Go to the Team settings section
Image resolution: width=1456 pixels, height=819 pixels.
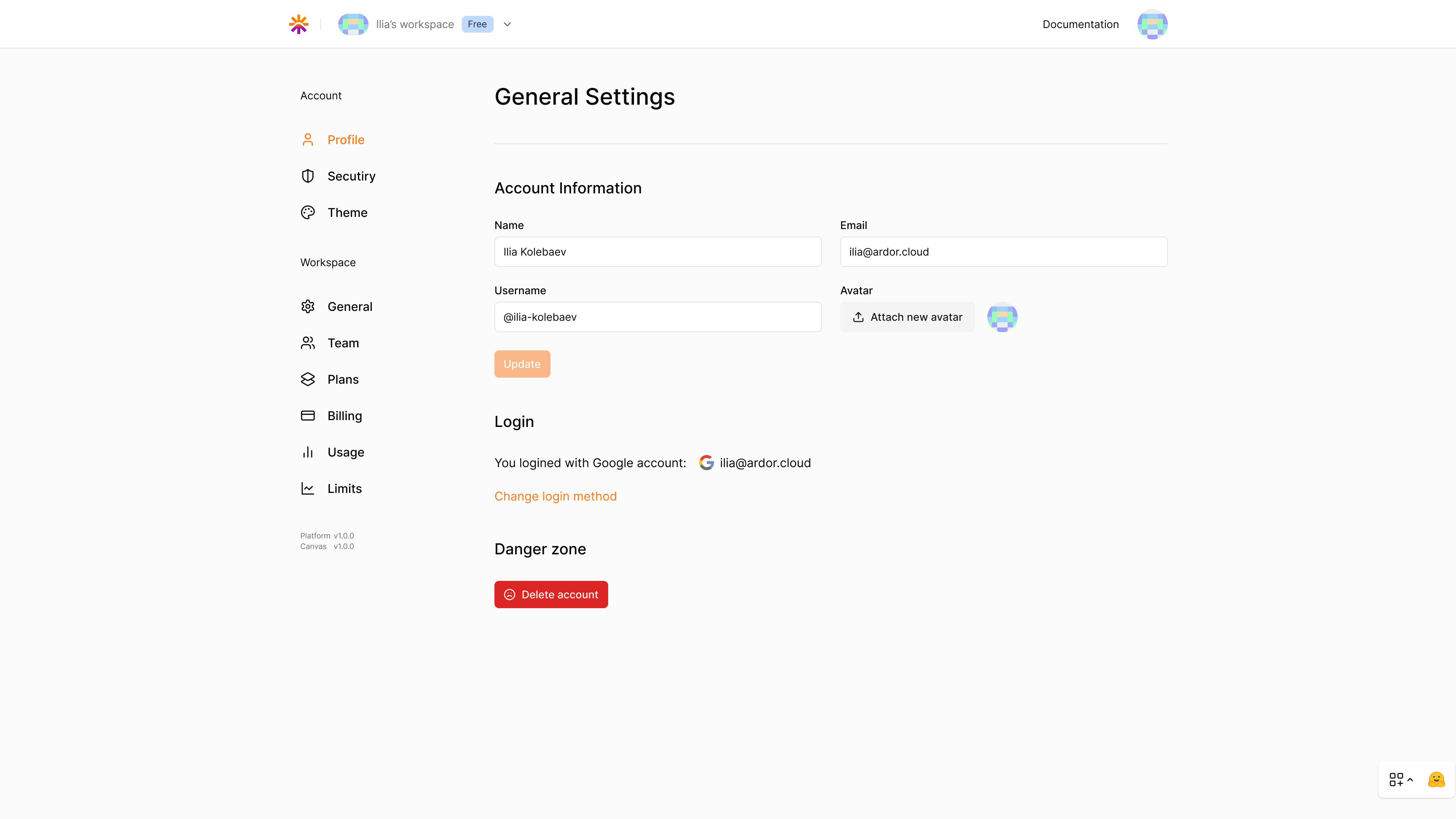click(342, 343)
